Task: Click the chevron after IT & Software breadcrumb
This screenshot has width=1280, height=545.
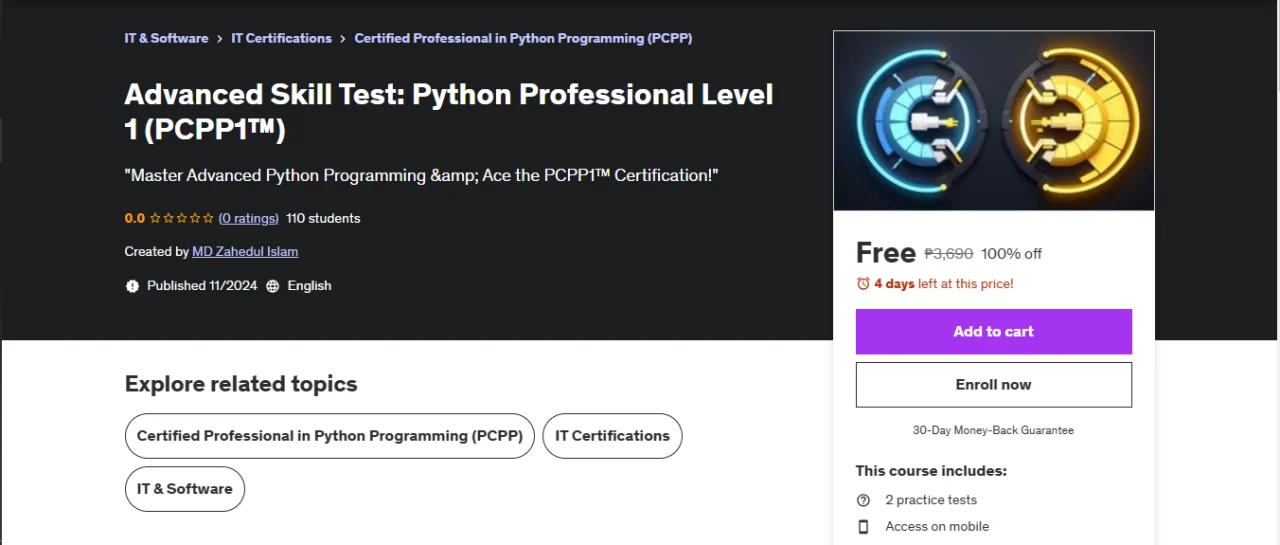Action: (x=220, y=38)
